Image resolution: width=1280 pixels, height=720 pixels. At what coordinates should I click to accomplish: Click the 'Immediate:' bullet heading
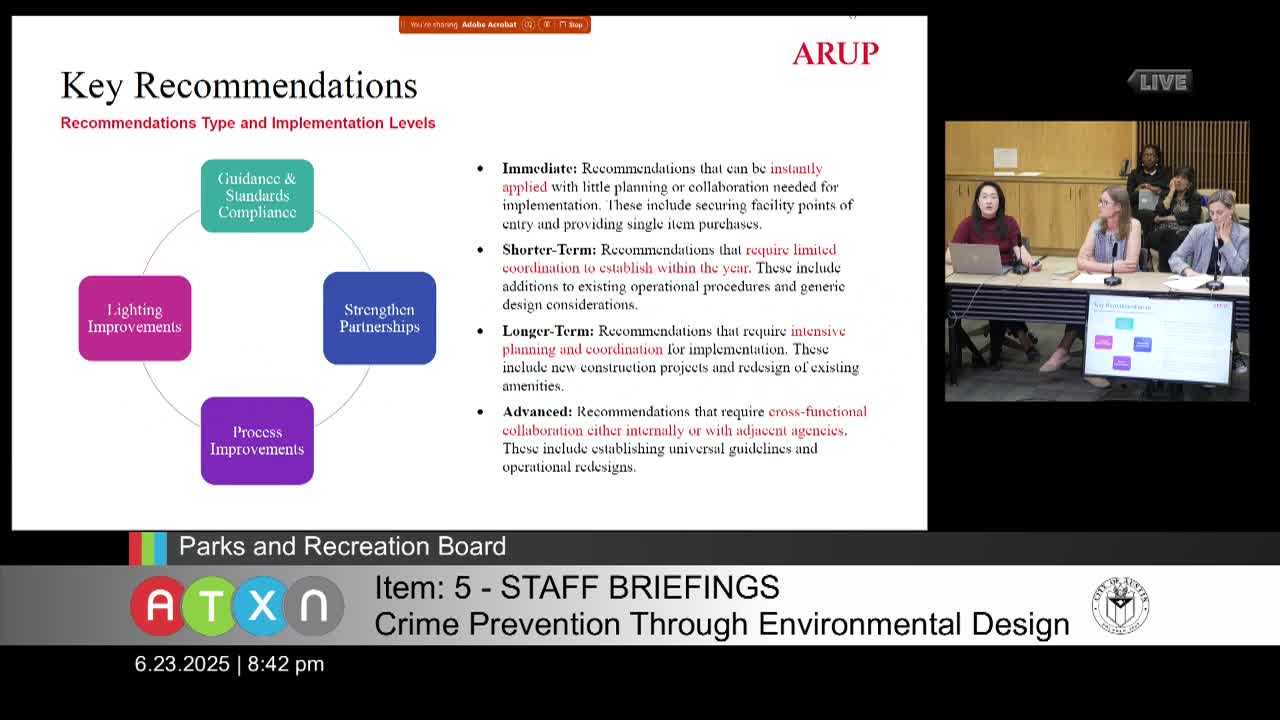pyautogui.click(x=540, y=168)
